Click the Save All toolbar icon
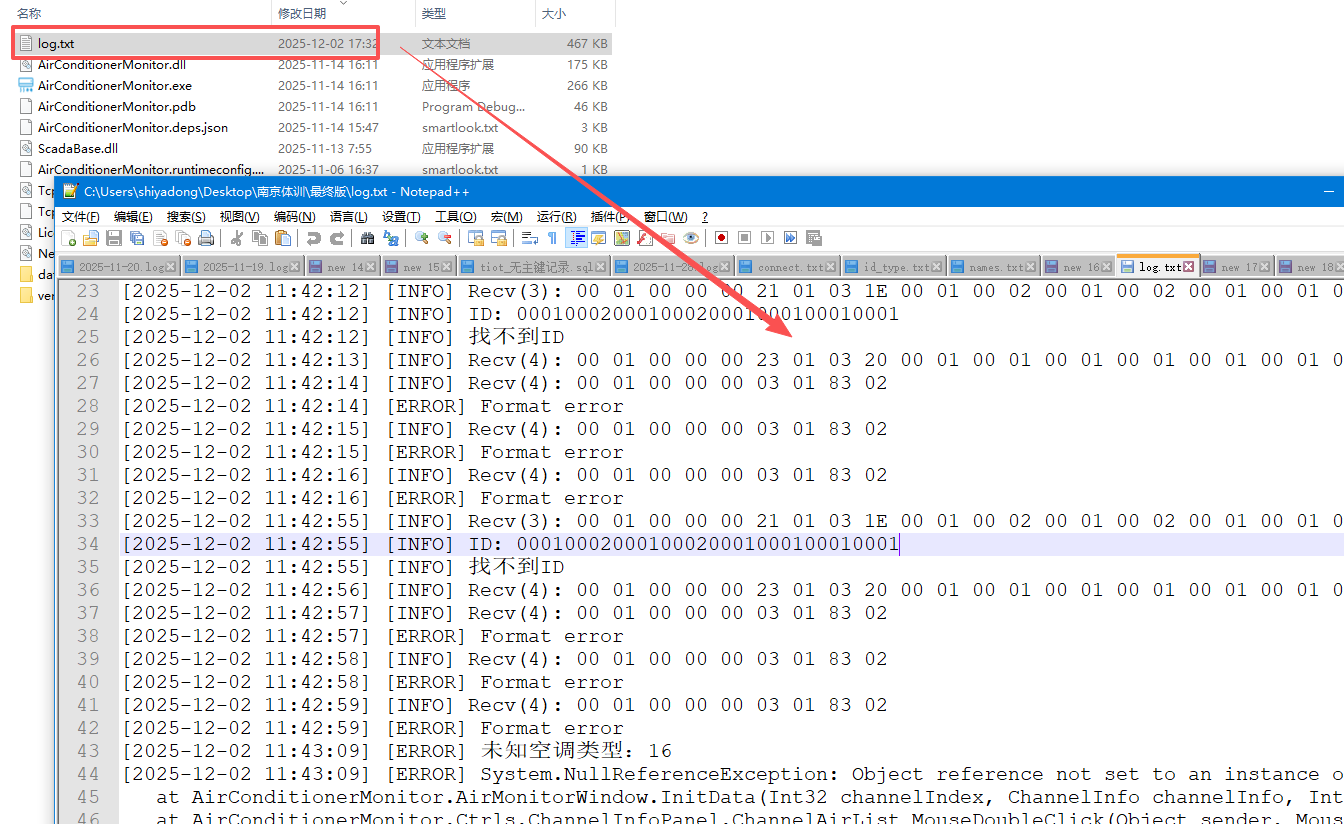Image resolution: width=1344 pixels, height=824 pixels. click(x=136, y=238)
